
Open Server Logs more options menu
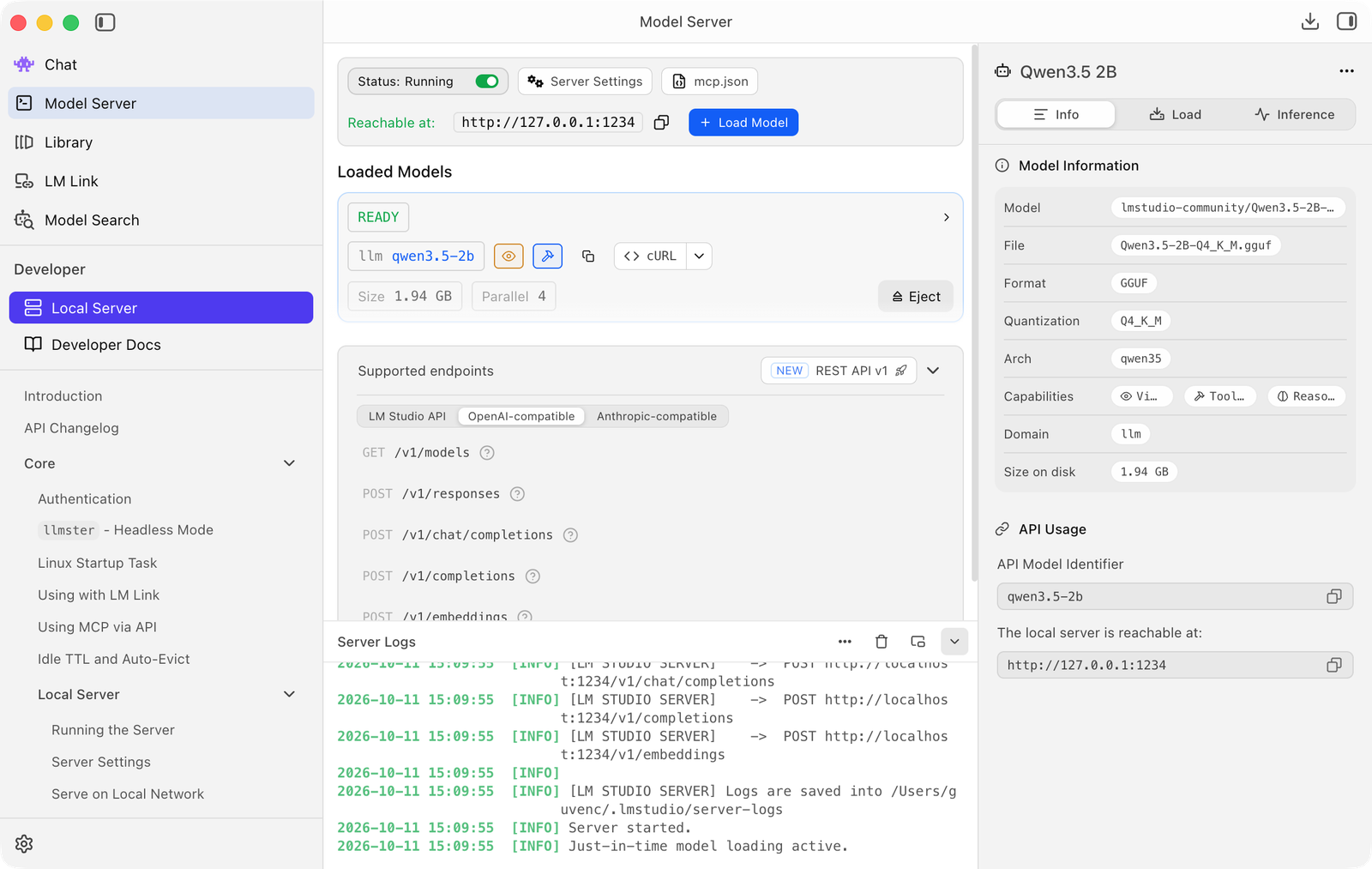pyautogui.click(x=845, y=642)
